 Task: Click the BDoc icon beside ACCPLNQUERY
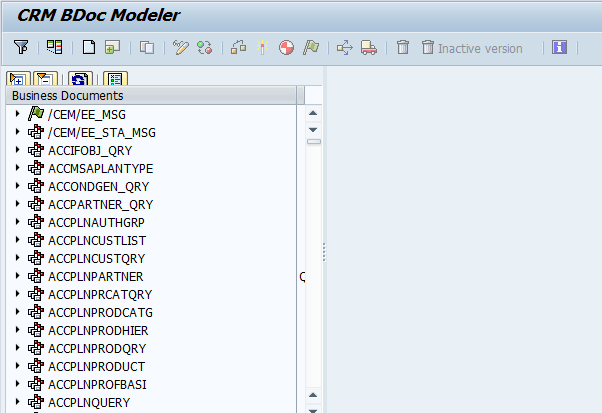[36, 402]
